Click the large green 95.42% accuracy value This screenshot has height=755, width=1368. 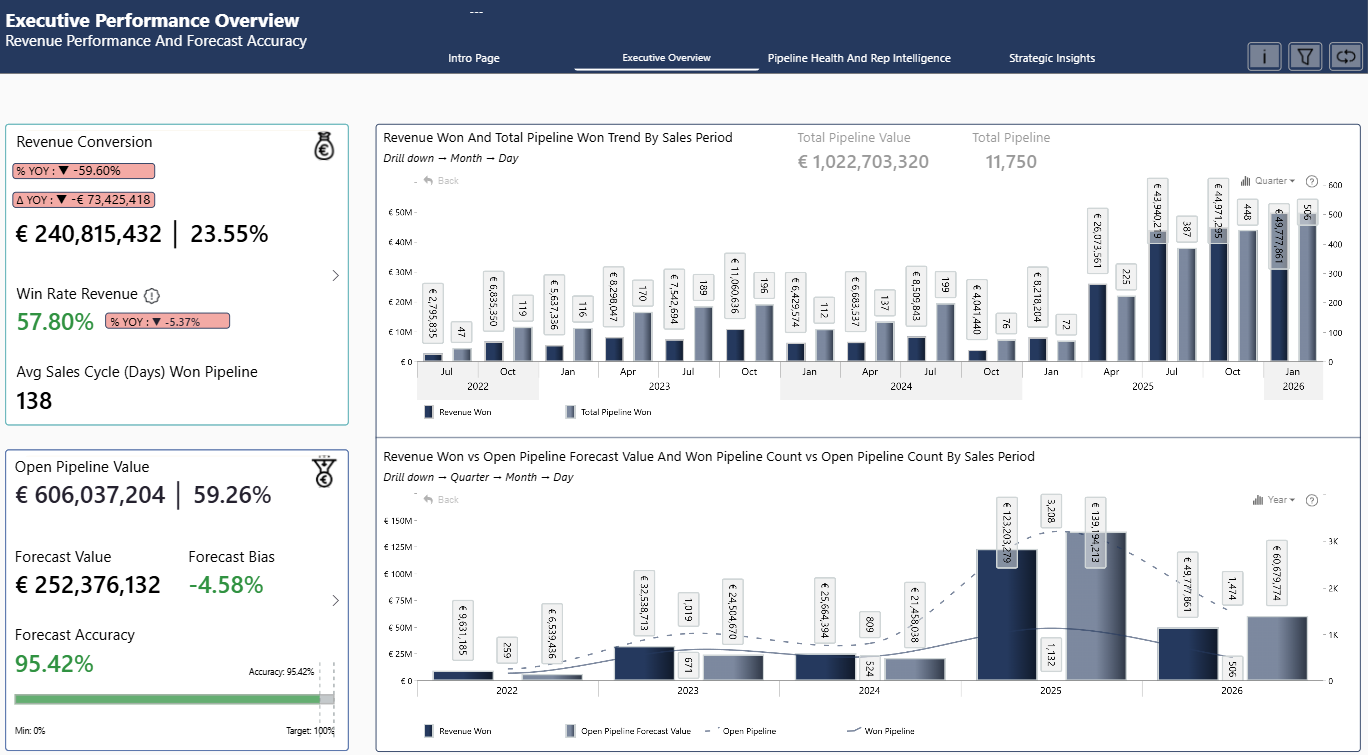(55, 664)
